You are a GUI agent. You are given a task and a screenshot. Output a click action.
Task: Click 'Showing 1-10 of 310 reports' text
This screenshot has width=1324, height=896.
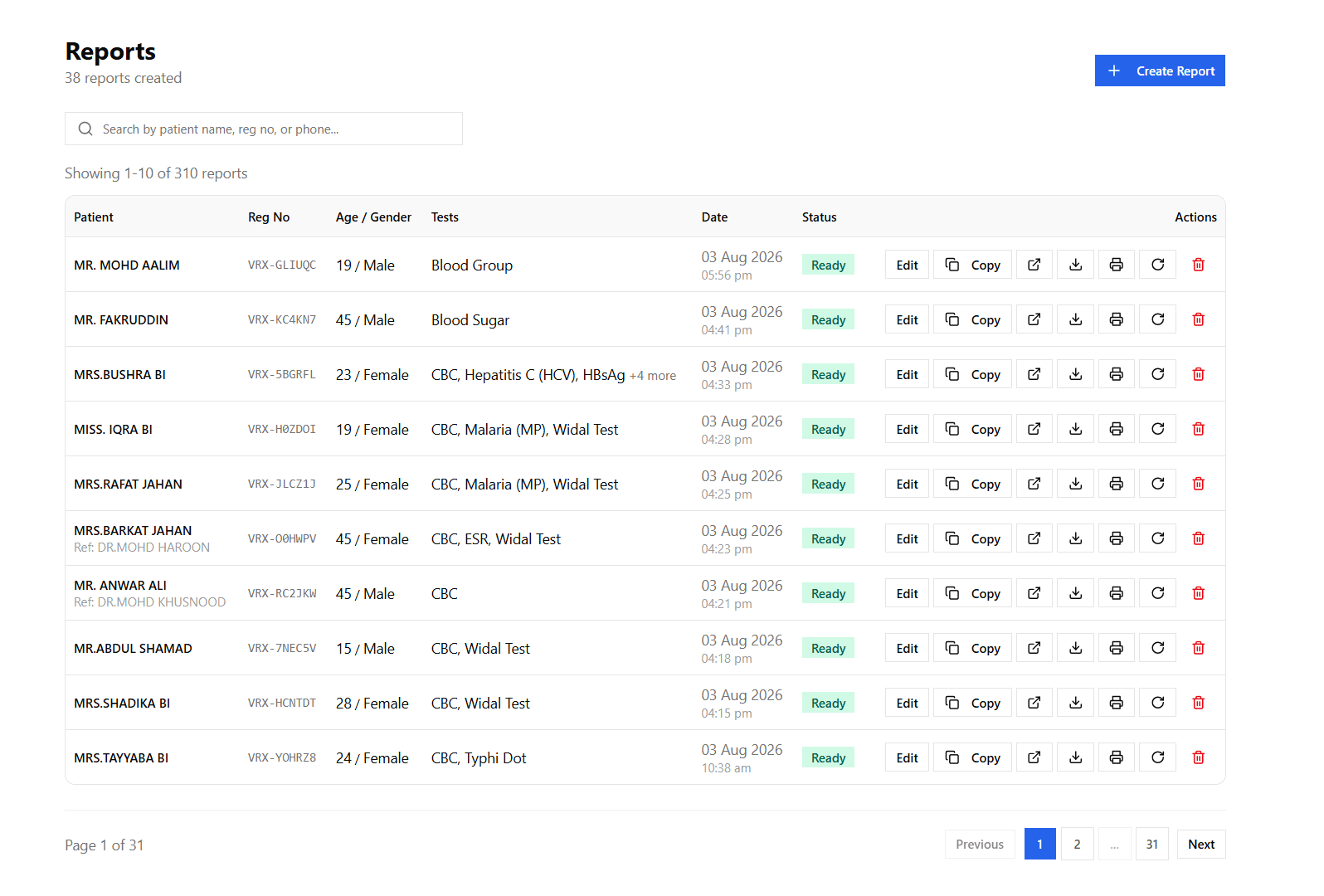point(156,173)
